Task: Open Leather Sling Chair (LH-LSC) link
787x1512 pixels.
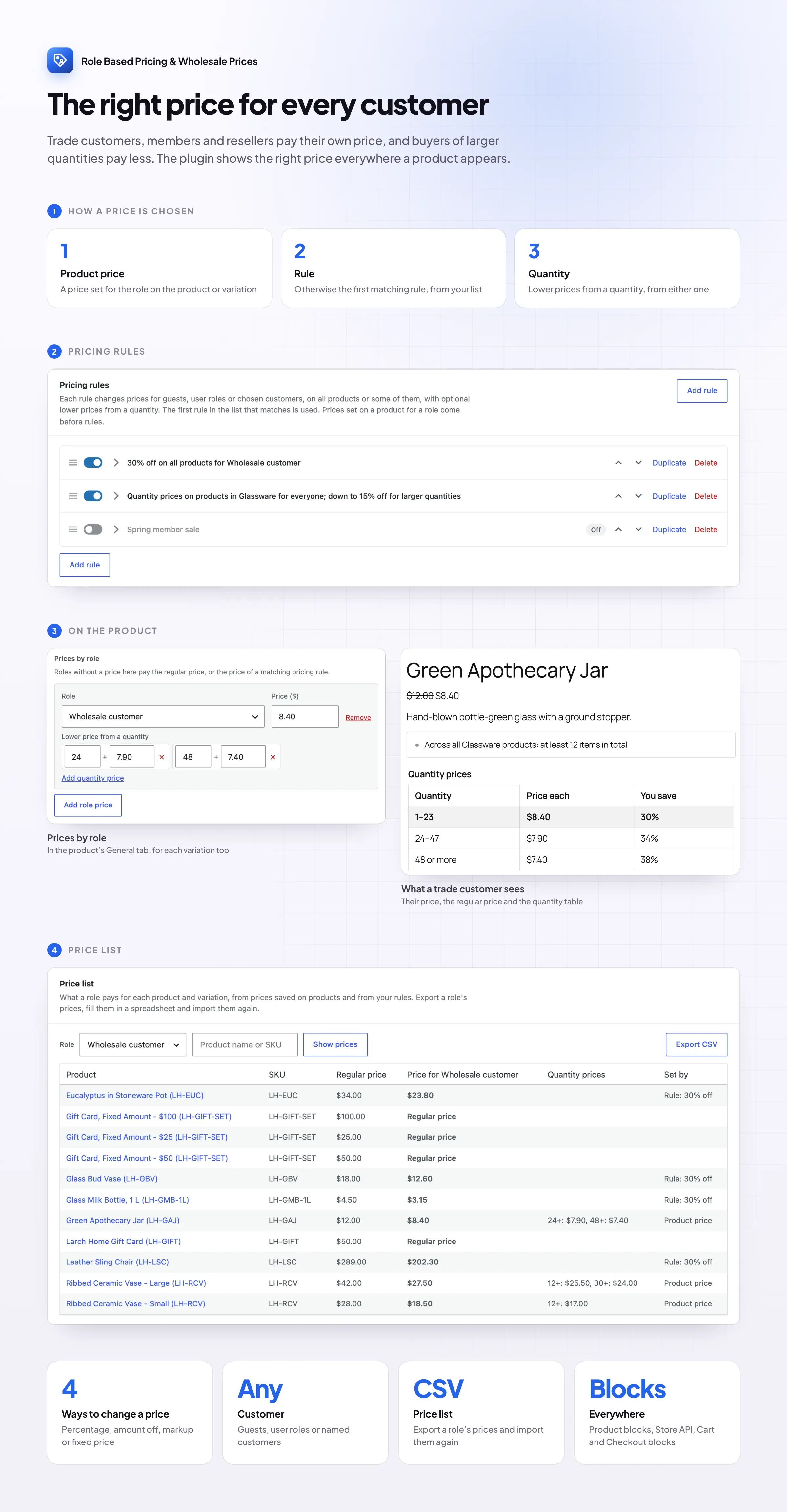Action: pyautogui.click(x=117, y=1262)
